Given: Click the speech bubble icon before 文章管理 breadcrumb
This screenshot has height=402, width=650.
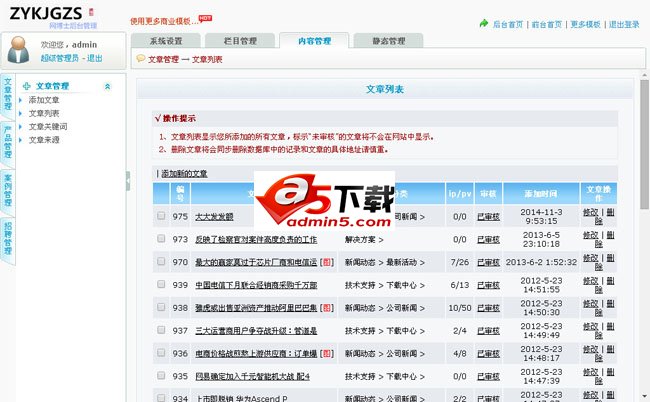Looking at the screenshot, I should 141,58.
